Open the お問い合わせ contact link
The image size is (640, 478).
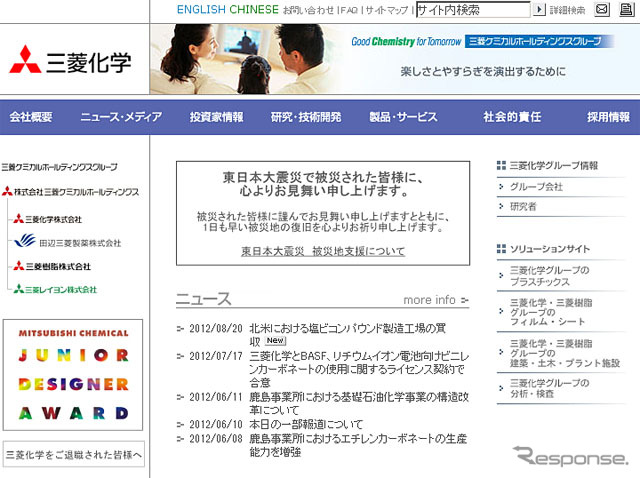coord(309,10)
